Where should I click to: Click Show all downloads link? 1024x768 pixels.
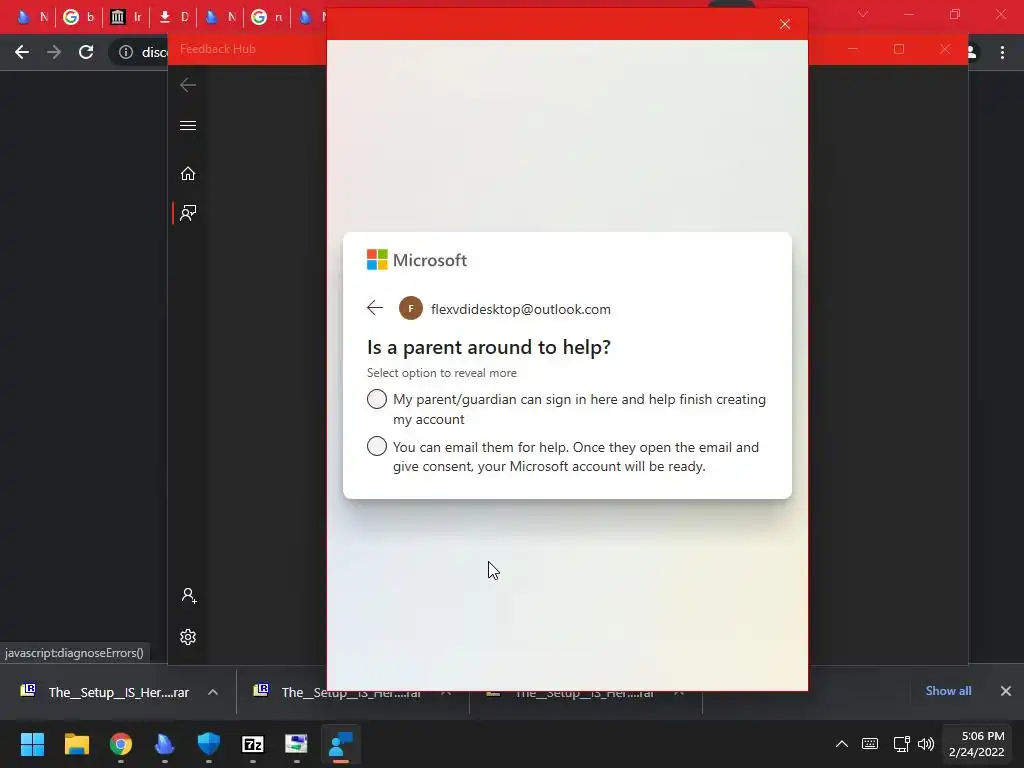pos(948,691)
